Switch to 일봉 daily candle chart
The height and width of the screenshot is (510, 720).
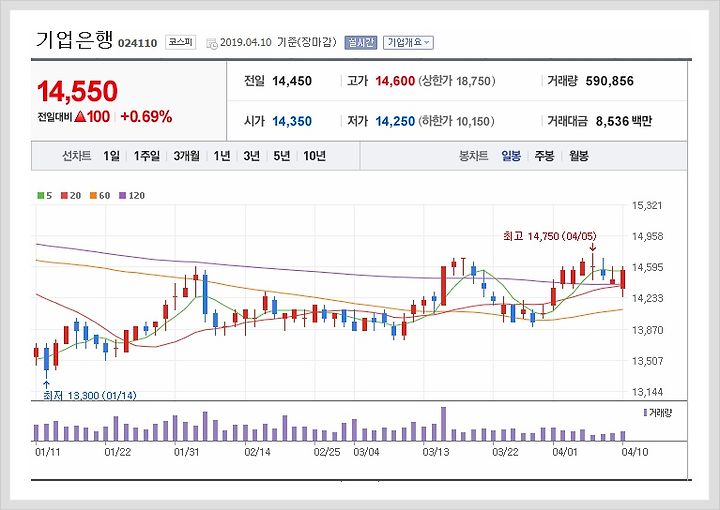(x=511, y=156)
